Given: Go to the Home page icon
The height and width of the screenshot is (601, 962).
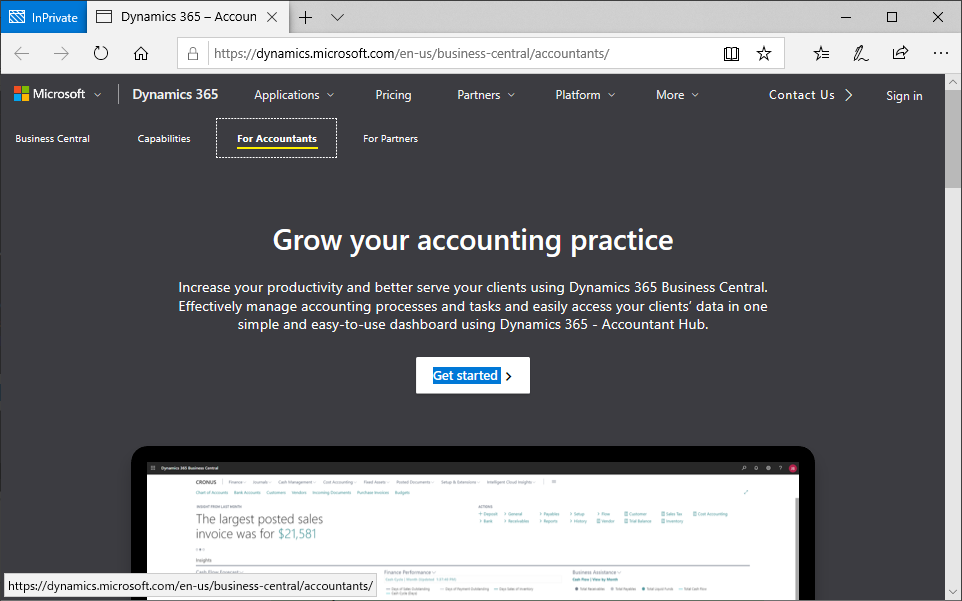Looking at the screenshot, I should point(141,54).
